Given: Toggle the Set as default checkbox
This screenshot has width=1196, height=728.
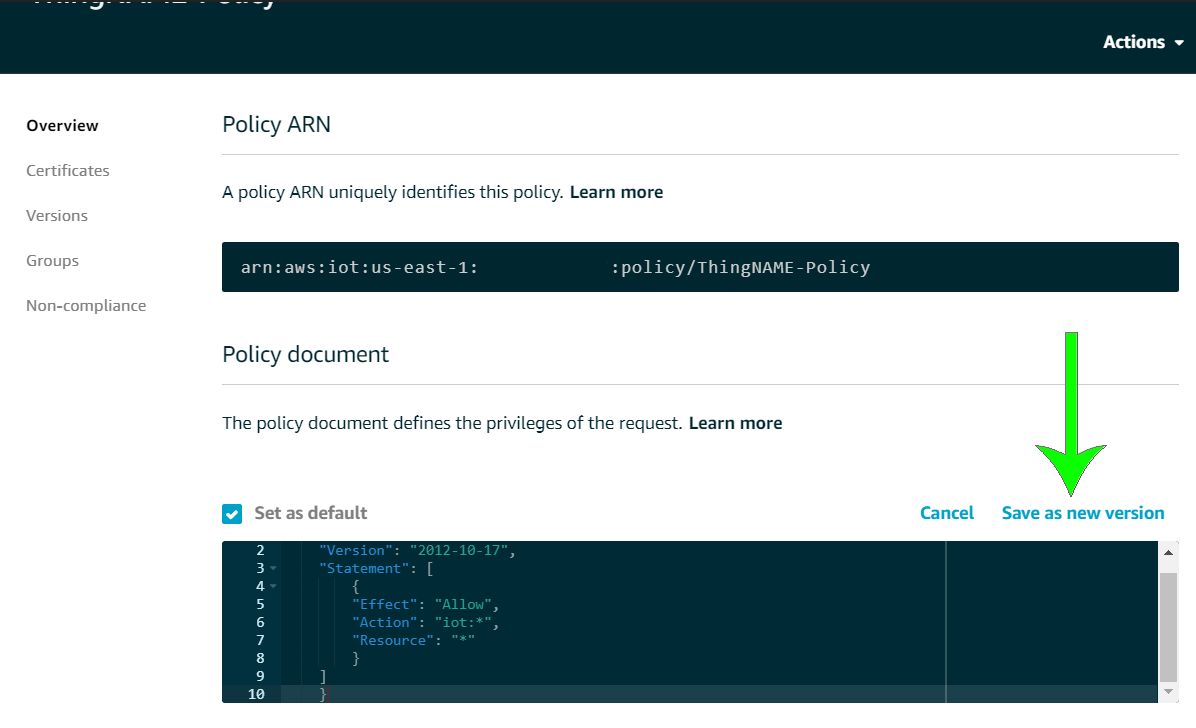Looking at the screenshot, I should click(232, 514).
